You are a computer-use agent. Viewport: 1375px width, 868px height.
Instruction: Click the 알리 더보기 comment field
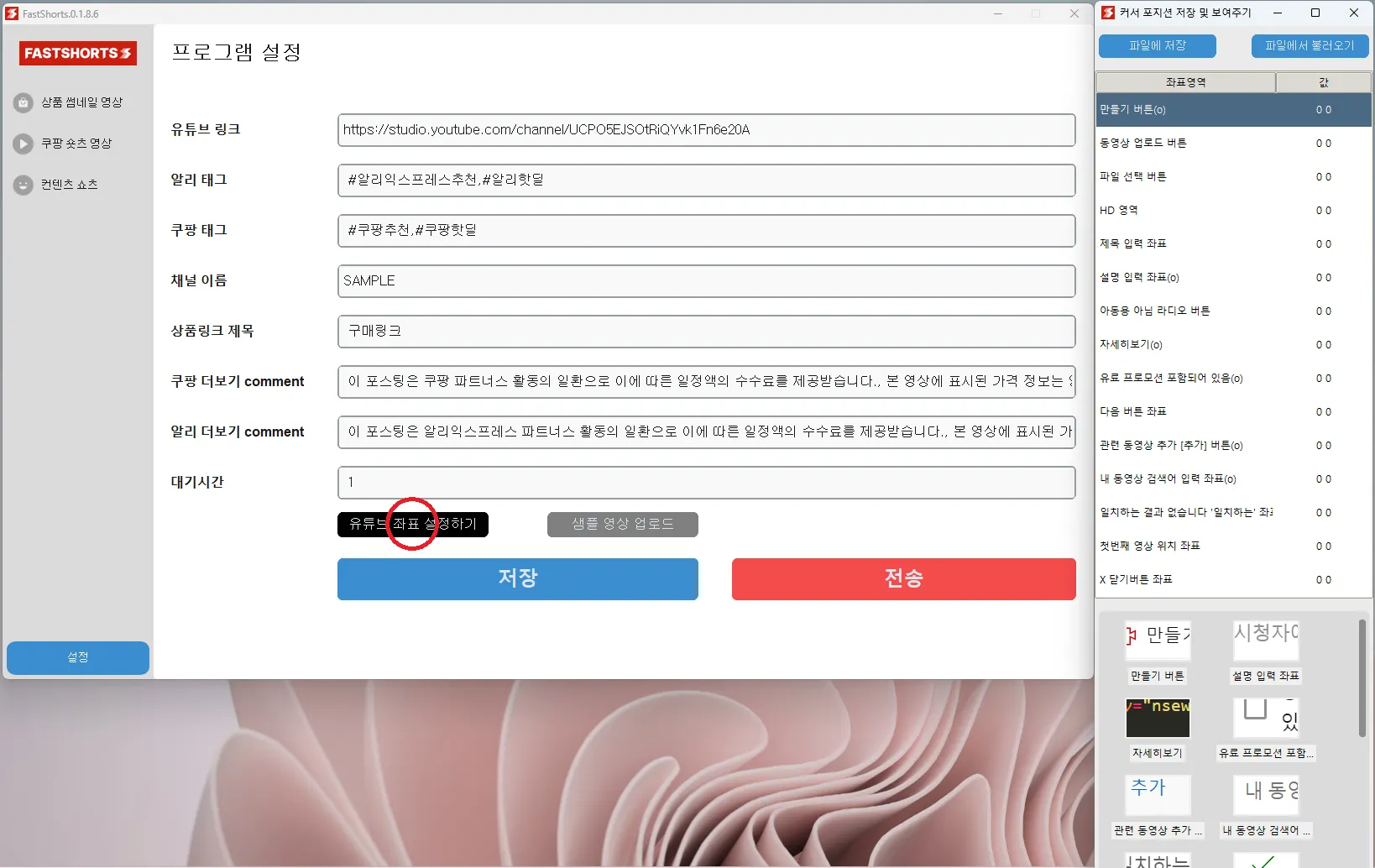pyautogui.click(x=707, y=432)
